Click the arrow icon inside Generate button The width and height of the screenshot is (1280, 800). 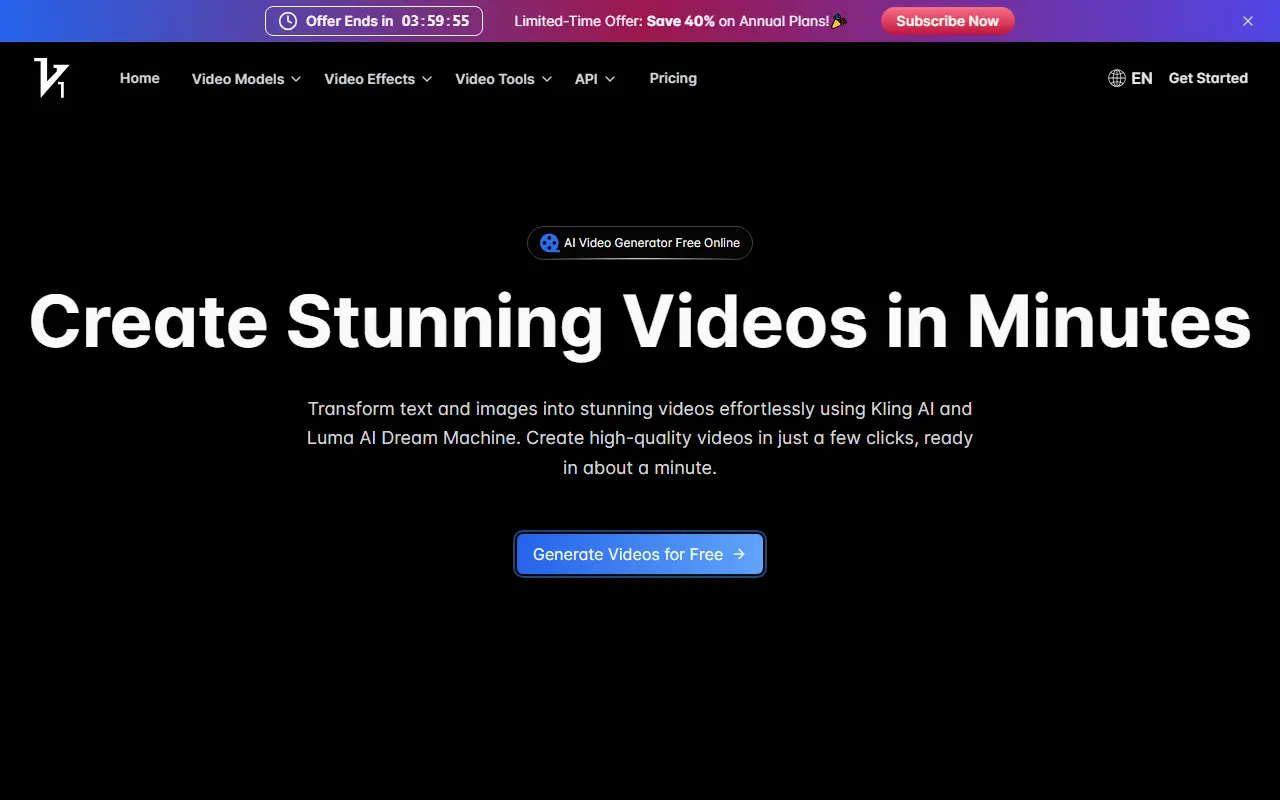738,553
